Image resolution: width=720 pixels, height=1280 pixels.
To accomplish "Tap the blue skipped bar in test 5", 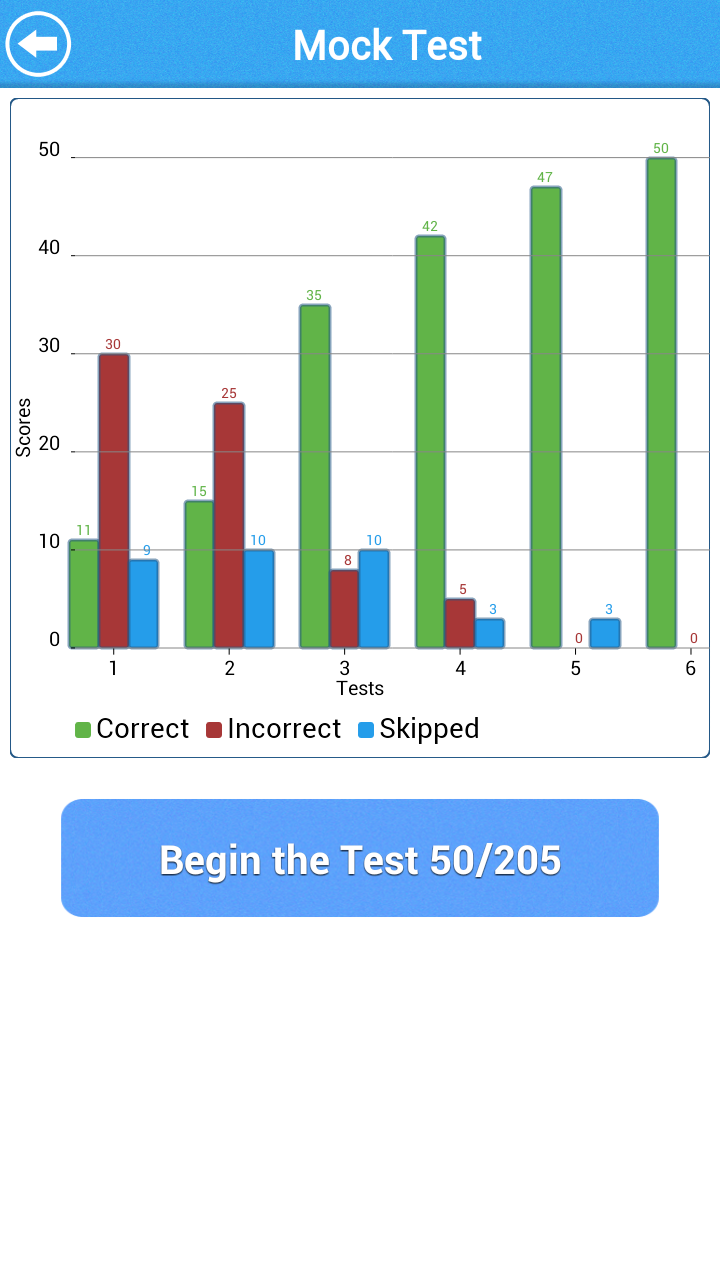I will pos(604,633).
